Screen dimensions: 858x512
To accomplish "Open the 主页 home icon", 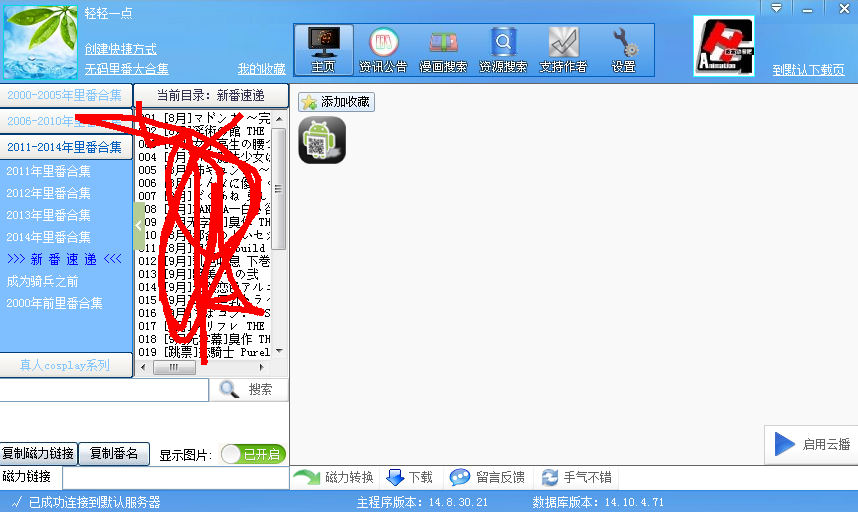I will point(323,49).
